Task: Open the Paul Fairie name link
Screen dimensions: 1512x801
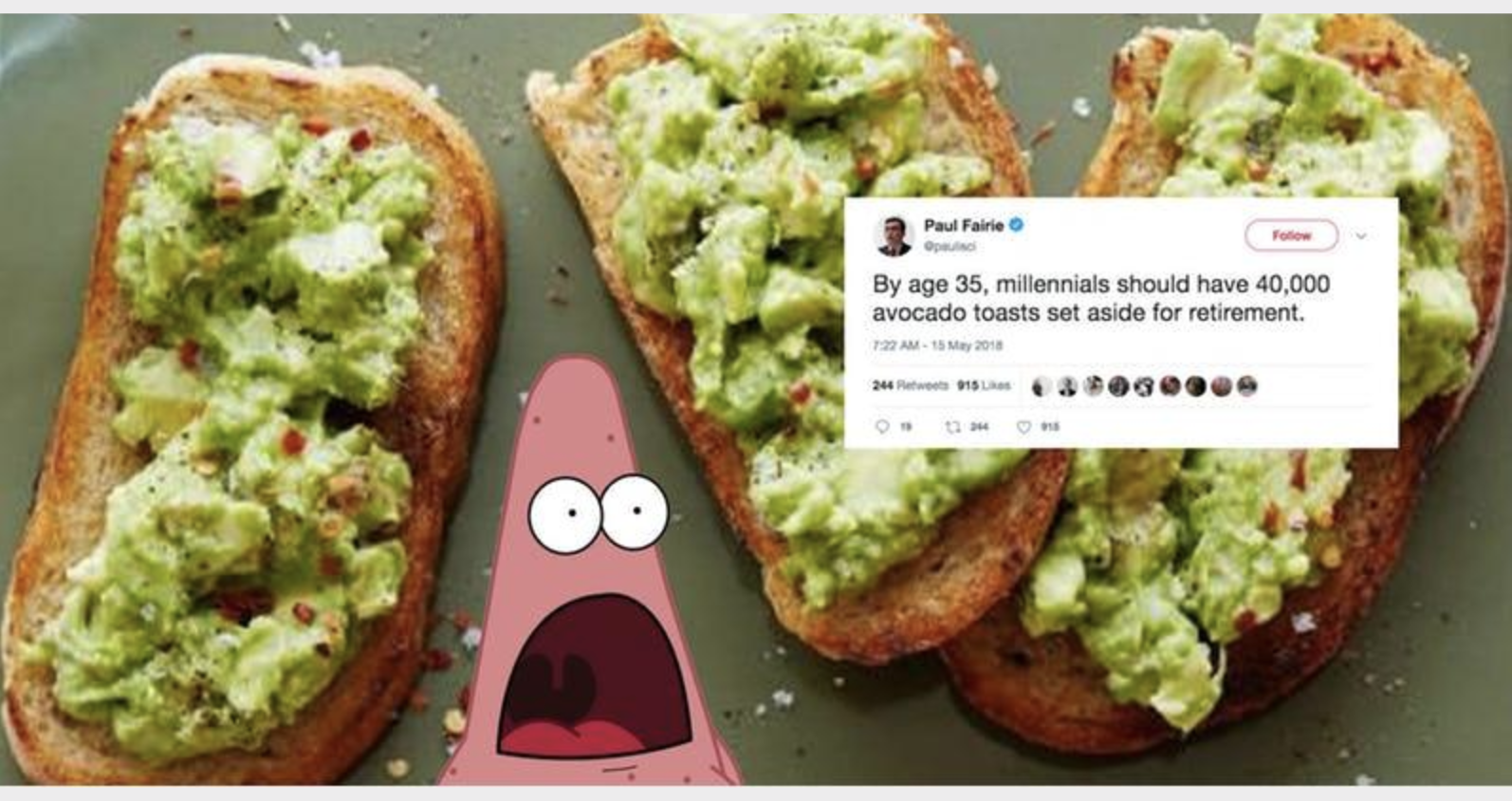Action: [964, 225]
